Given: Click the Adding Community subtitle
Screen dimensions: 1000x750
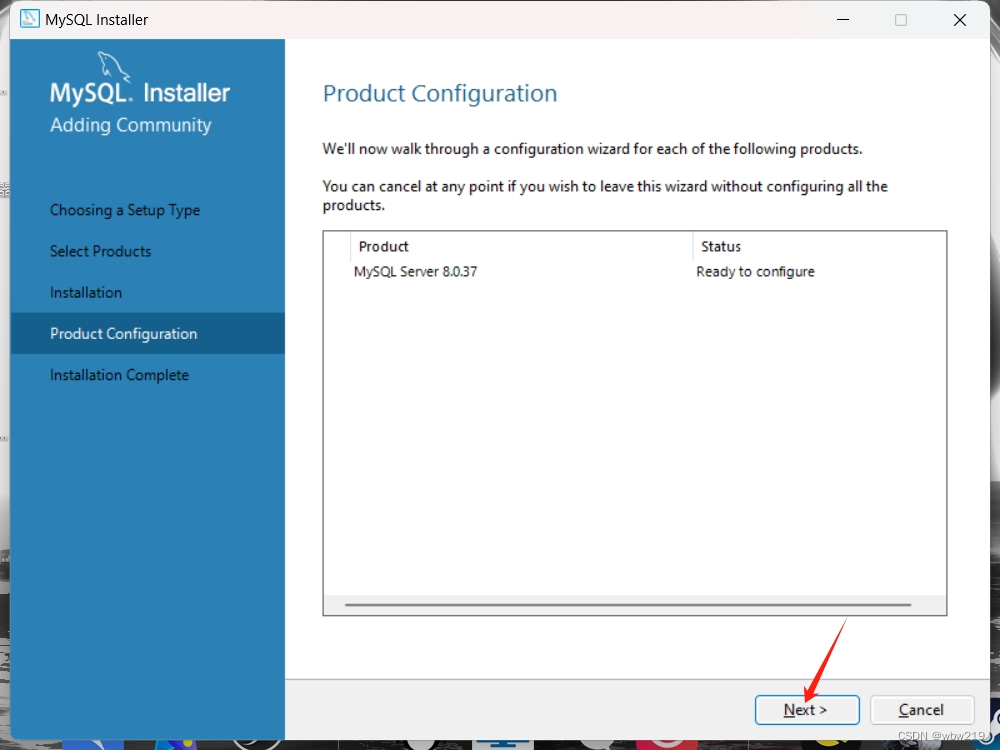Looking at the screenshot, I should [x=131, y=125].
